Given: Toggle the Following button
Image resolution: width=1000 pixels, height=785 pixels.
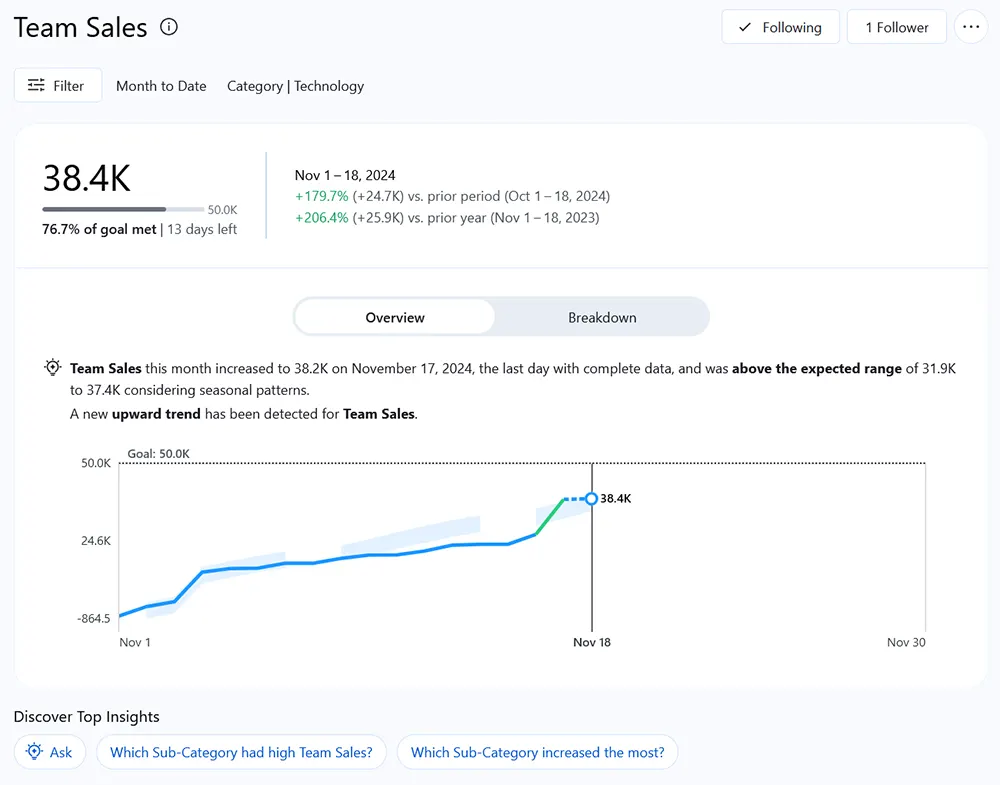Looking at the screenshot, I should point(780,27).
